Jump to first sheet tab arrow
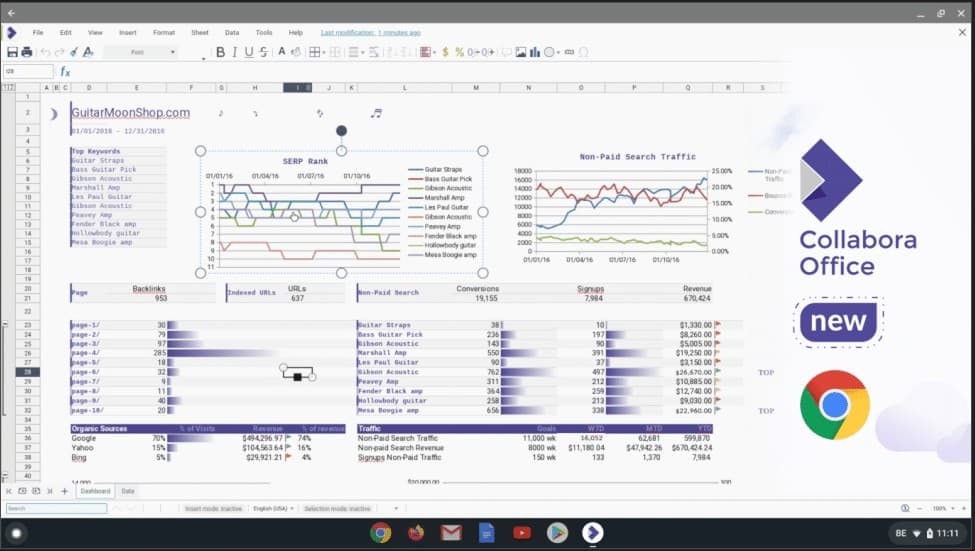Image resolution: width=975 pixels, height=551 pixels. coord(9,491)
